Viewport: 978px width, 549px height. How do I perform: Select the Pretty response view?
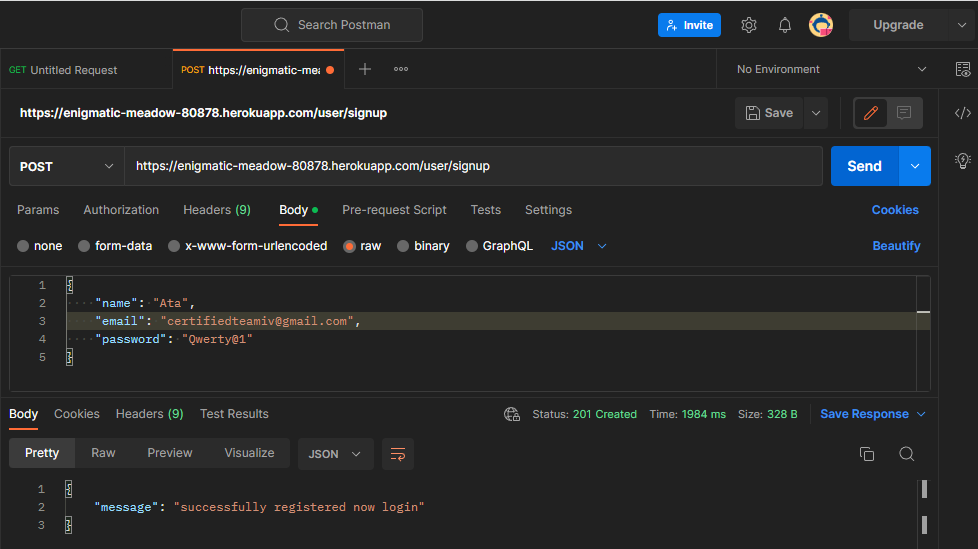[x=42, y=453]
